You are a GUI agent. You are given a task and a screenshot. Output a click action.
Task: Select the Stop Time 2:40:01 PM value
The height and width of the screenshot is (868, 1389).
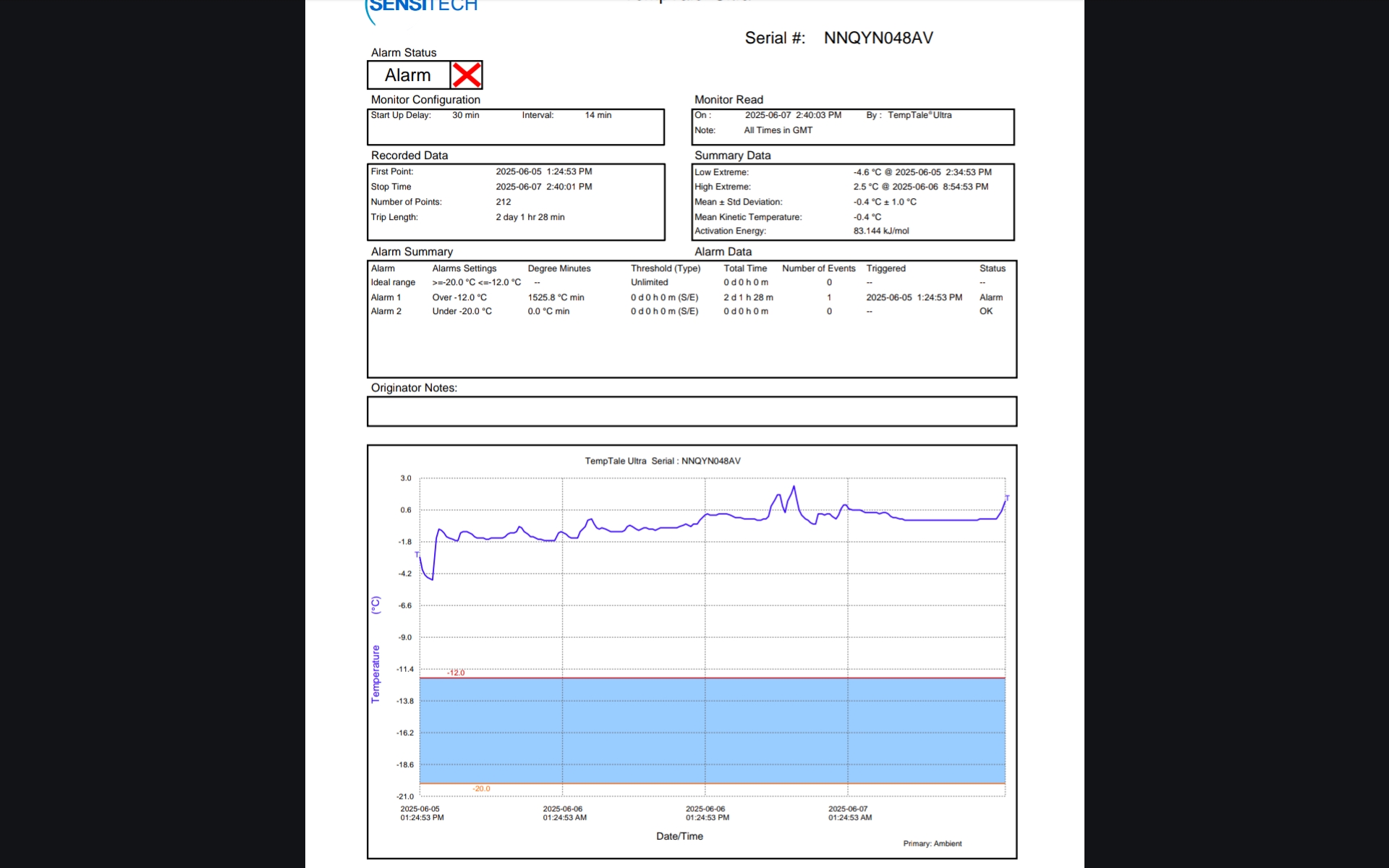[x=544, y=187]
